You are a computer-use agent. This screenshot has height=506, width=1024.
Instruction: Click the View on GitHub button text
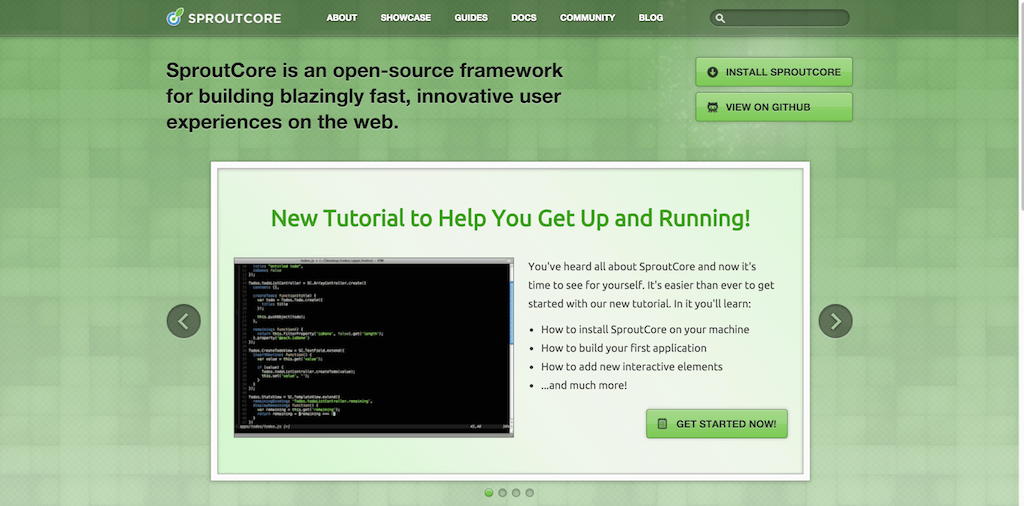click(768, 107)
